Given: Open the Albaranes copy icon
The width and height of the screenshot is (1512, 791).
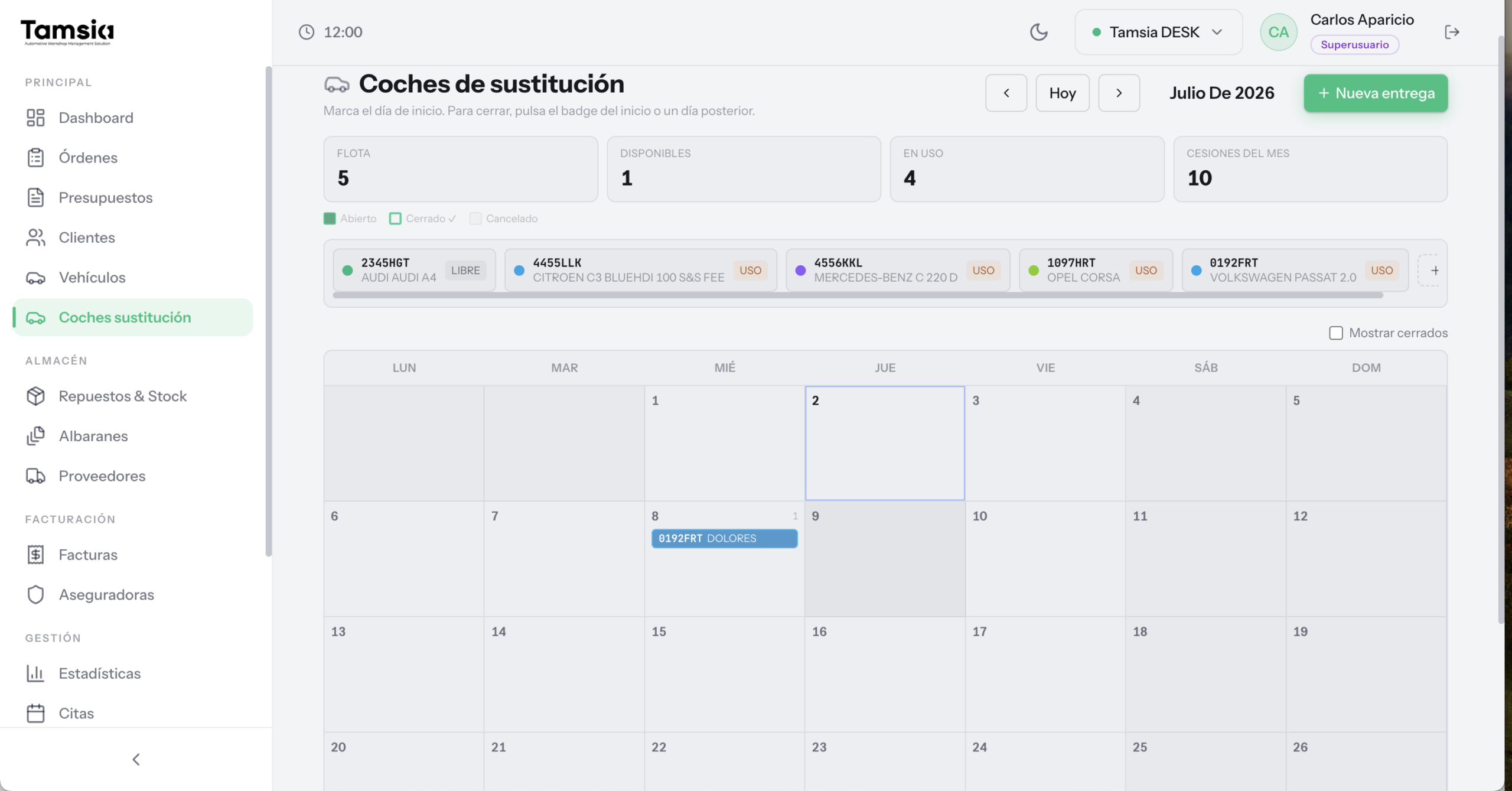Looking at the screenshot, I should 35,436.
